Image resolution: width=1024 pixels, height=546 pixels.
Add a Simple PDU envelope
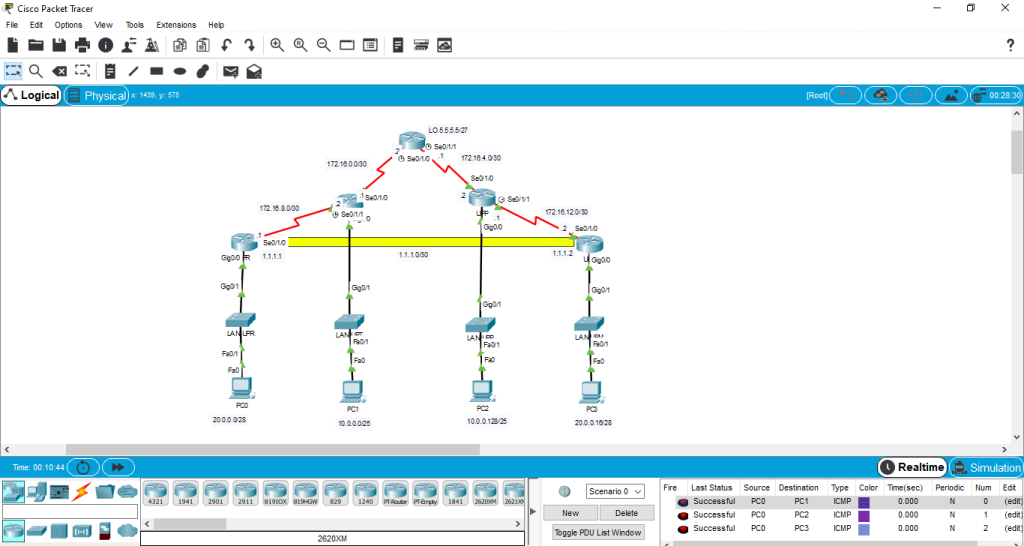pyautogui.click(x=231, y=71)
